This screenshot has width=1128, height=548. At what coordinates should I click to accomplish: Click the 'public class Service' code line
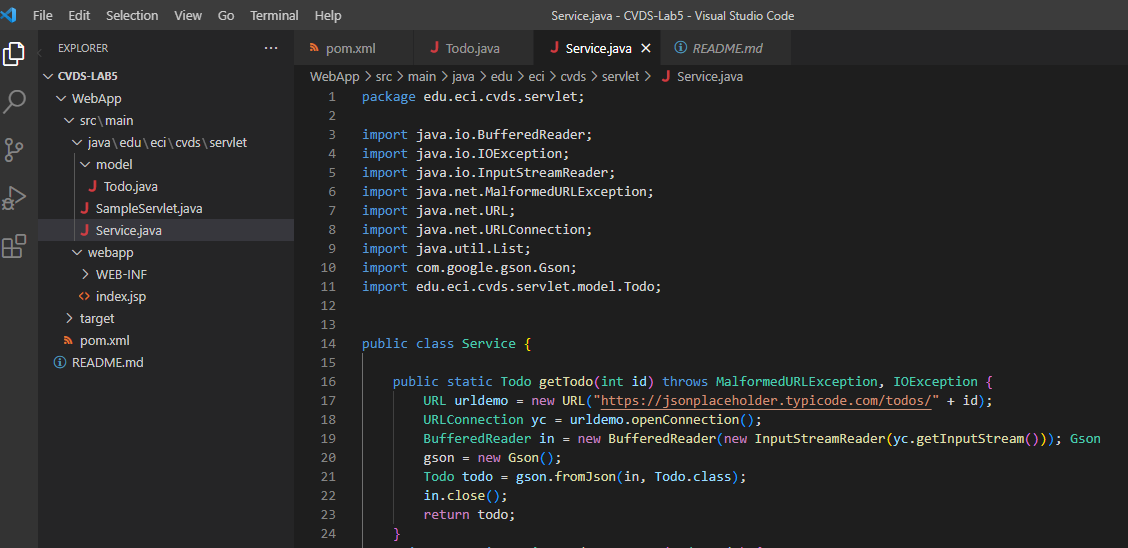pyautogui.click(x=446, y=344)
